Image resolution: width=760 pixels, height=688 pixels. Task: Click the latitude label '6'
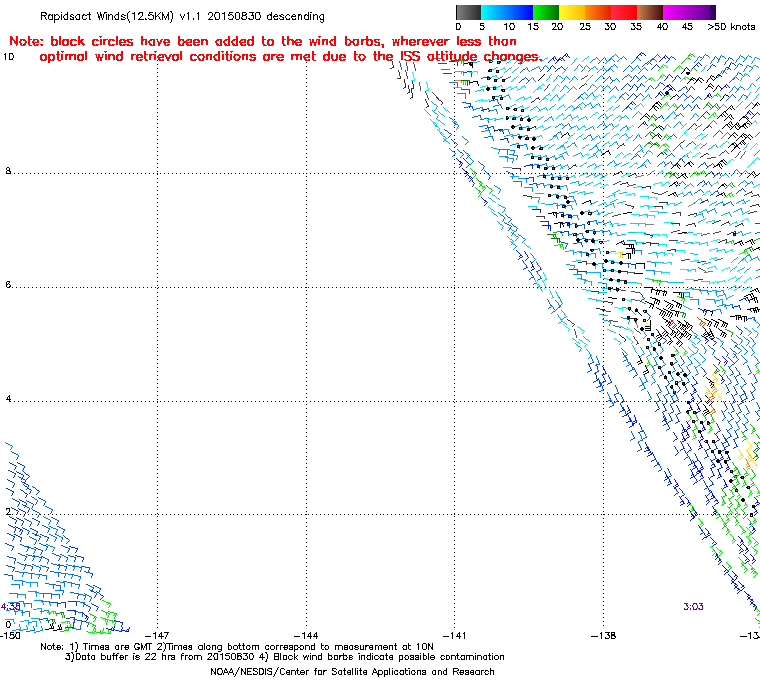coord(8,285)
